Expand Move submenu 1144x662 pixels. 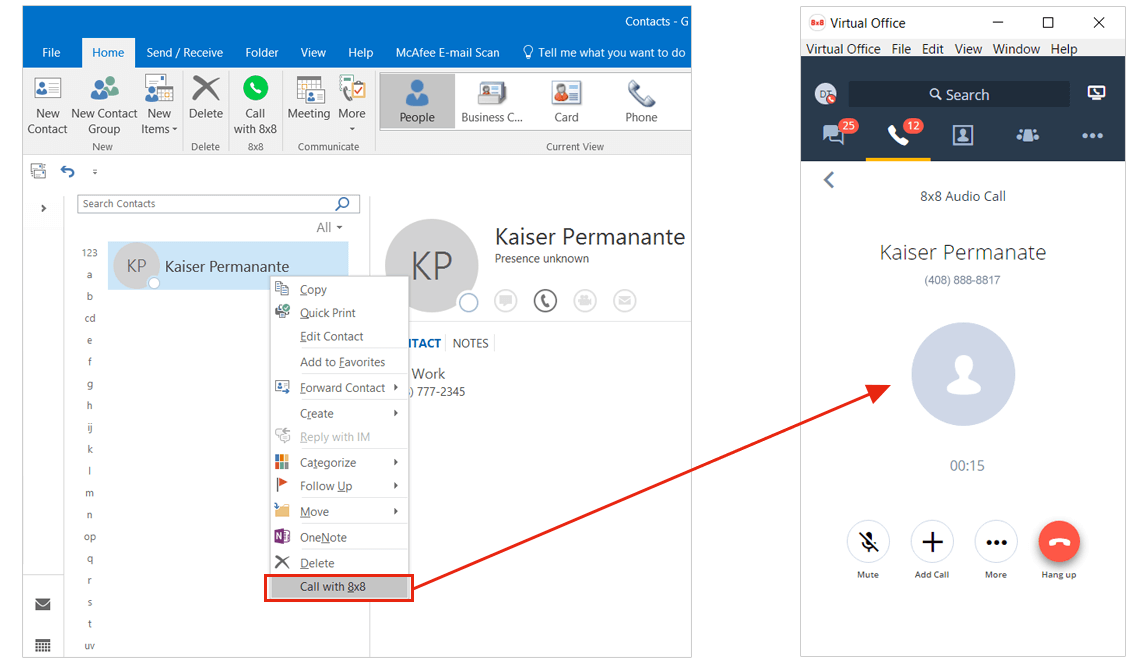339,512
